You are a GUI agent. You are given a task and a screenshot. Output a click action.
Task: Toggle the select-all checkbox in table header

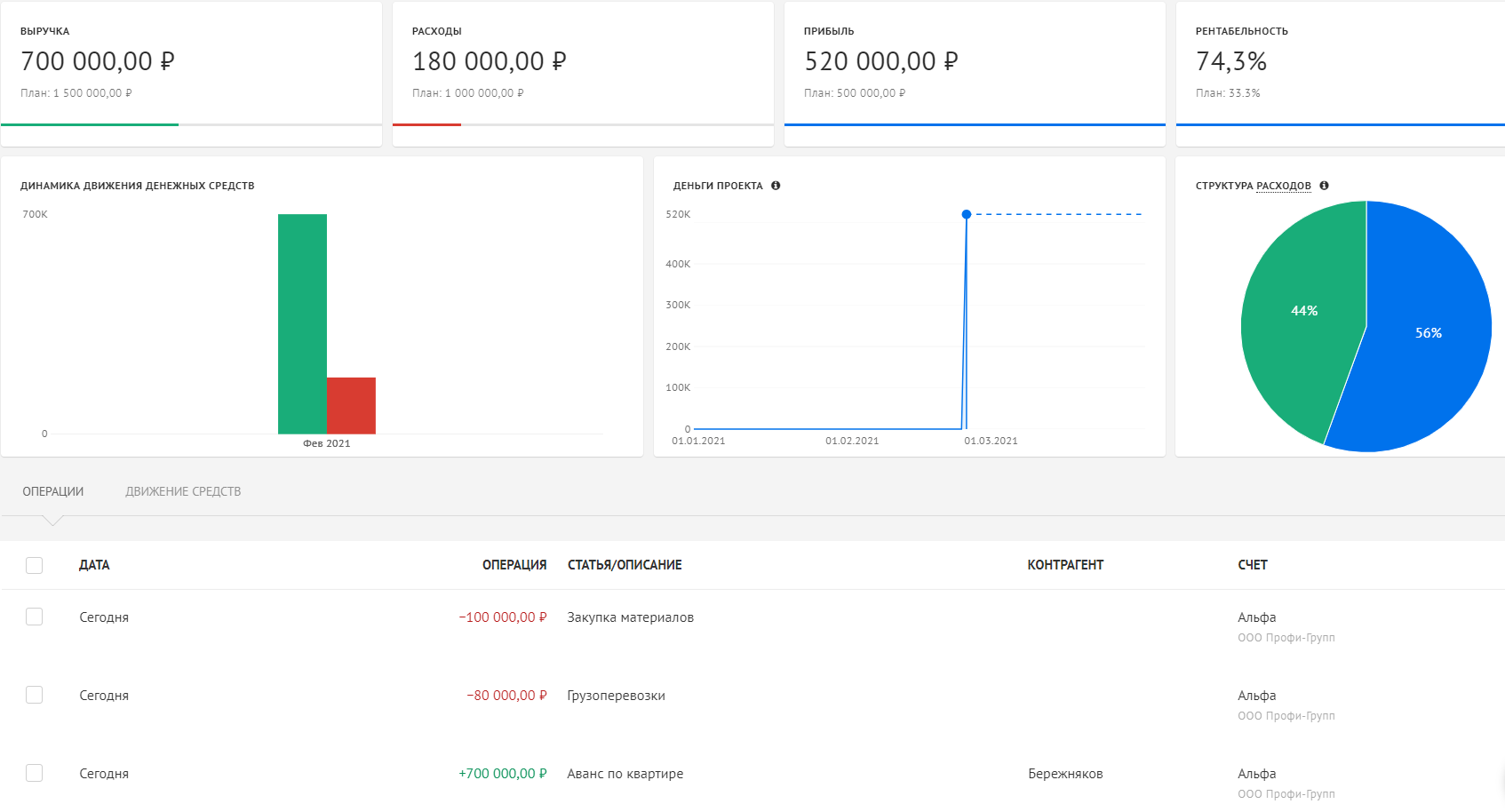click(35, 565)
